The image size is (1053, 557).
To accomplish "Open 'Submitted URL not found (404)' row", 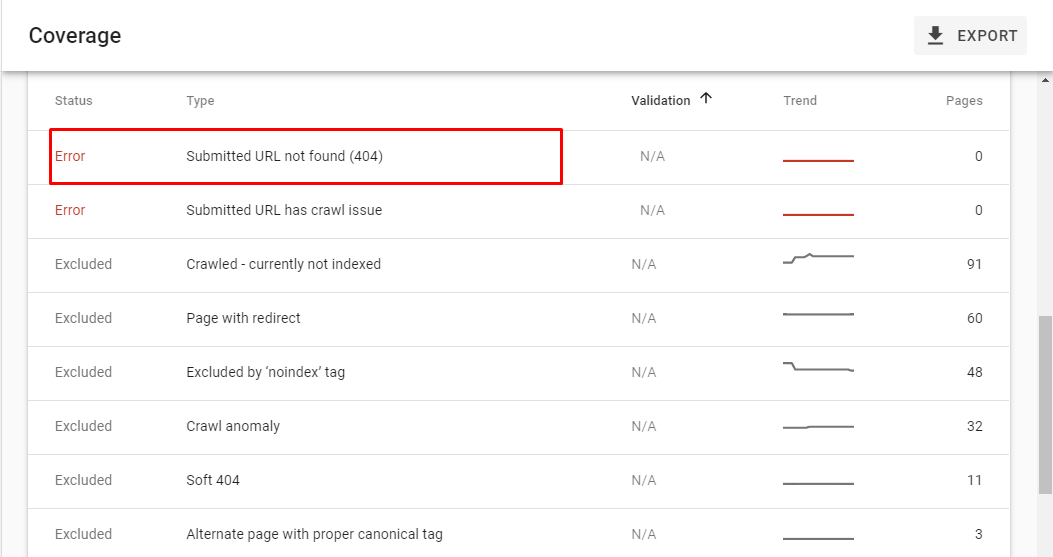I will point(518,157).
